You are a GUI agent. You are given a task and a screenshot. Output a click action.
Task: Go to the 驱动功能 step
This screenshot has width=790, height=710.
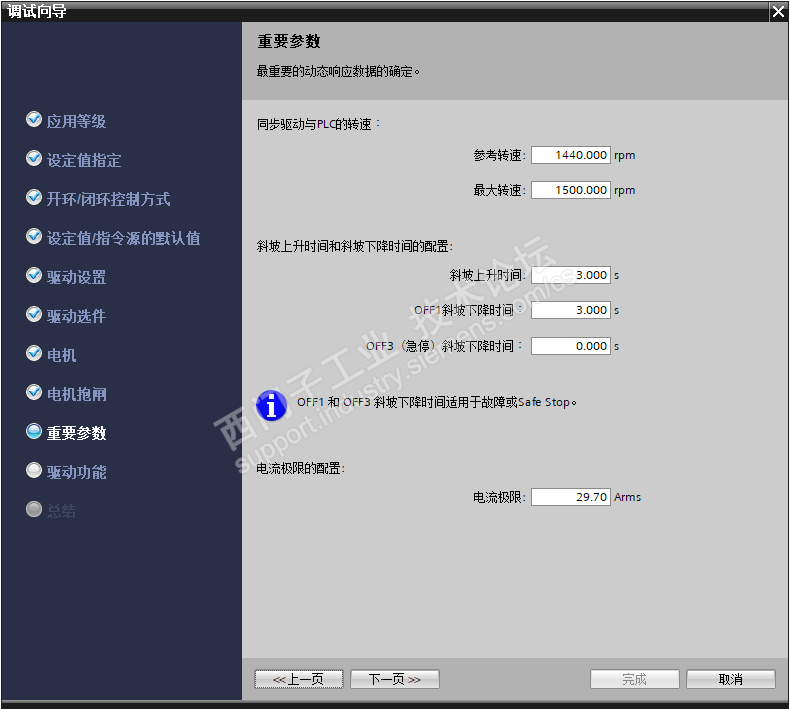[76, 472]
